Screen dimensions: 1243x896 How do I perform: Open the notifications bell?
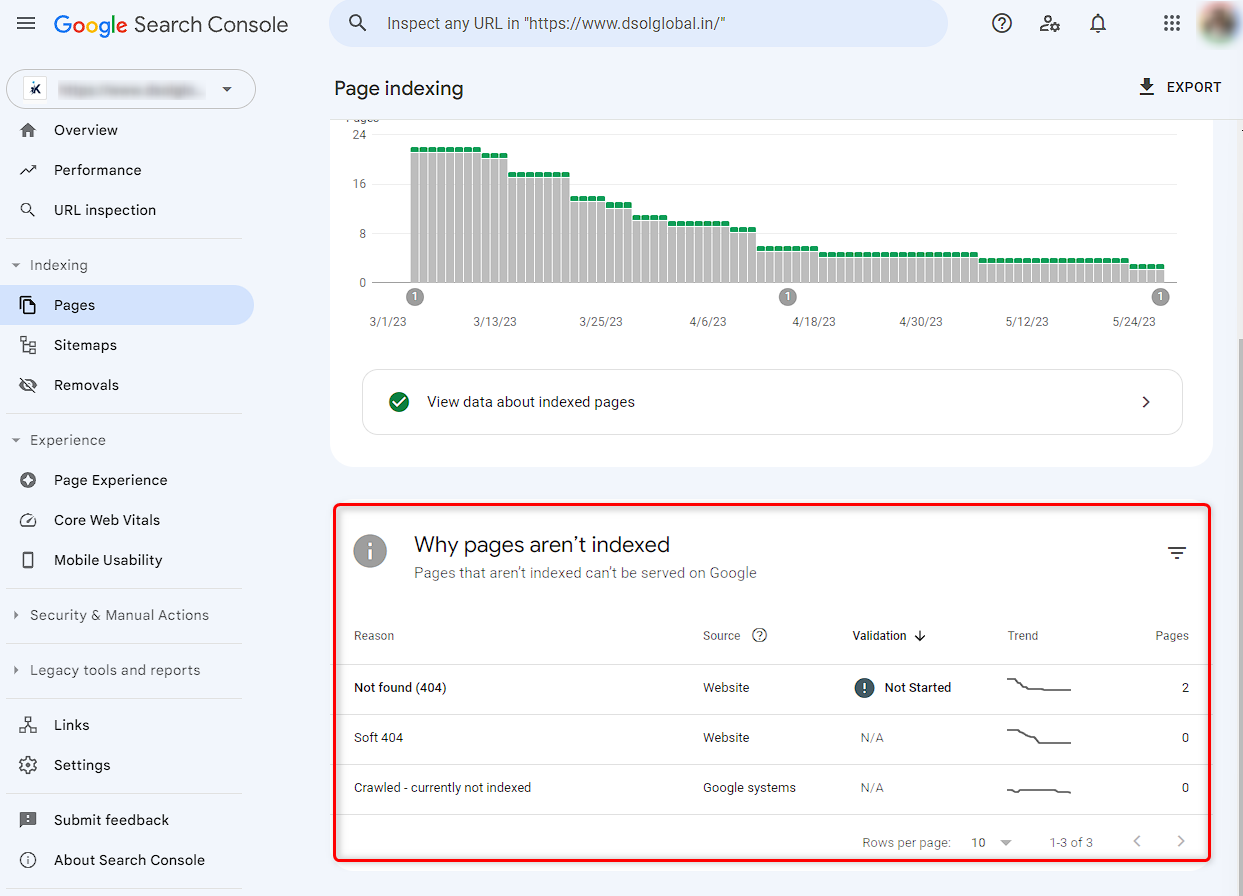click(1098, 23)
